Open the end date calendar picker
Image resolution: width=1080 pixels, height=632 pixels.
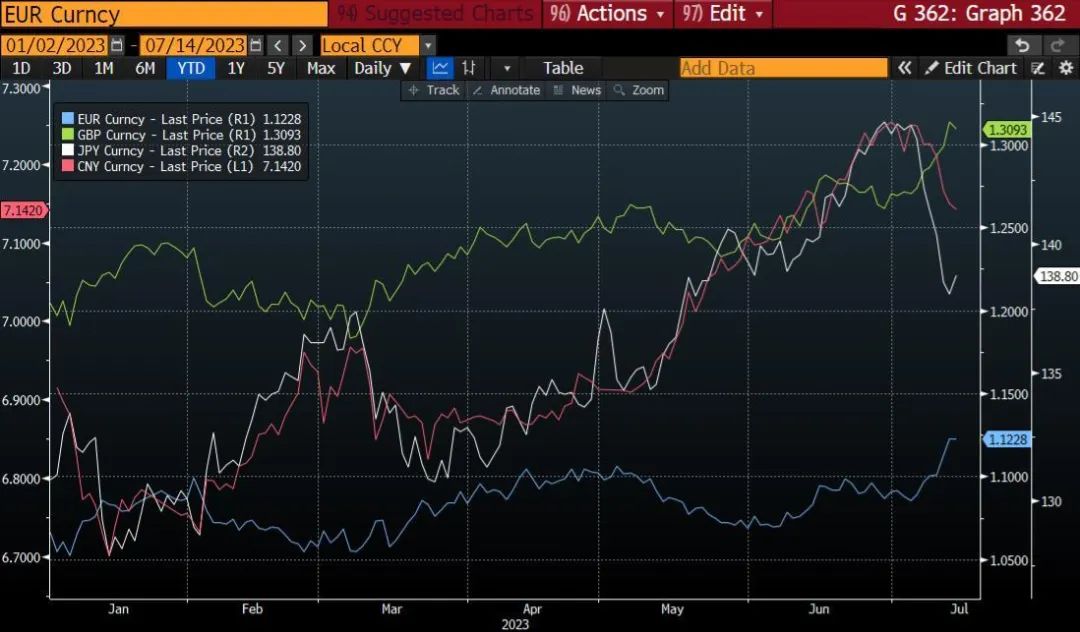[x=256, y=46]
